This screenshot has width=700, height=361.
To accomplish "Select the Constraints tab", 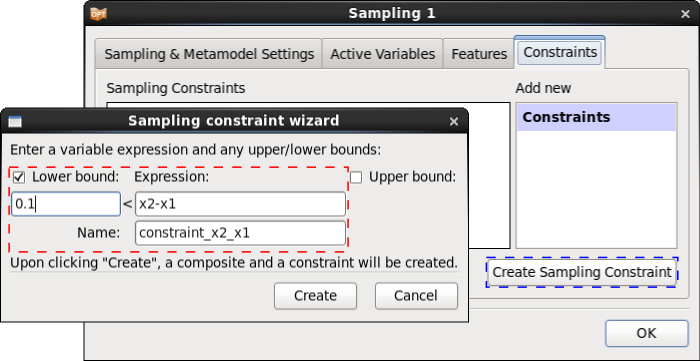I will pos(560,52).
